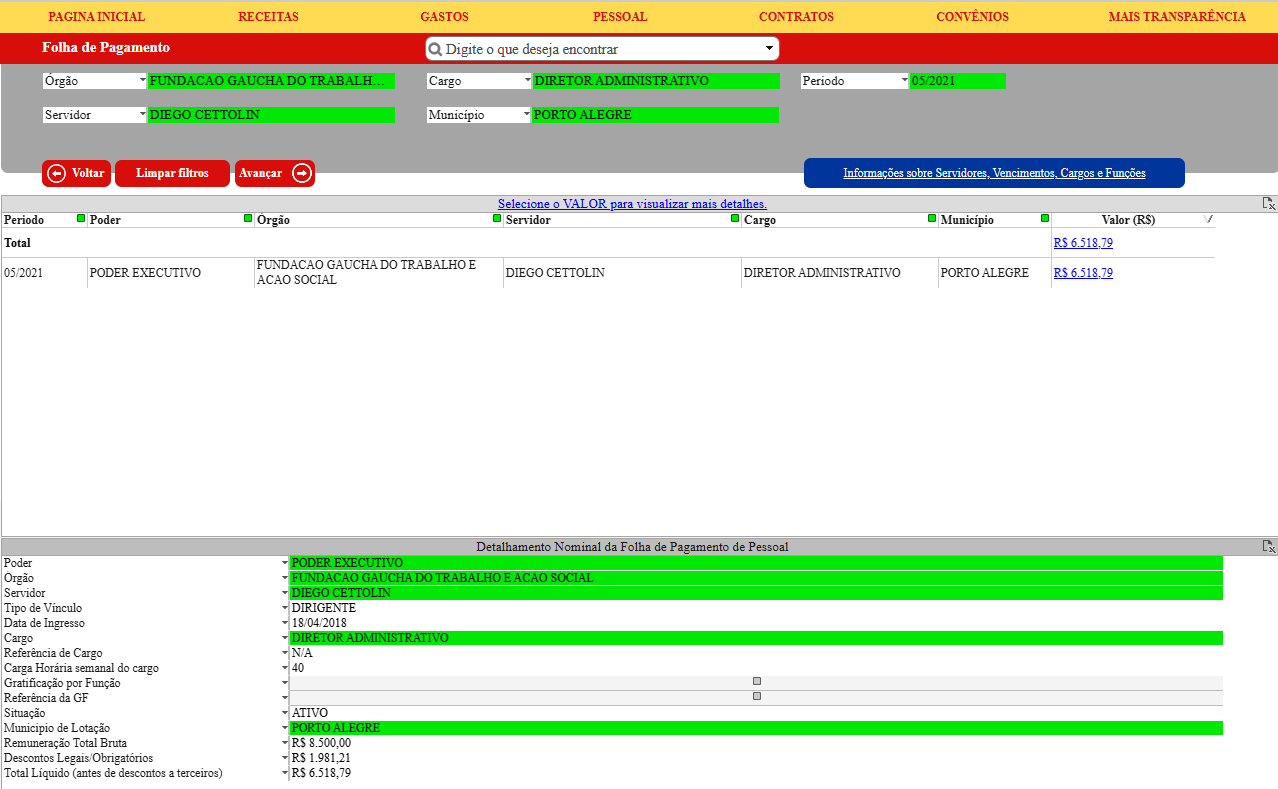Click the export icon of the results table
The height and width of the screenshot is (789, 1278).
(x=1268, y=204)
